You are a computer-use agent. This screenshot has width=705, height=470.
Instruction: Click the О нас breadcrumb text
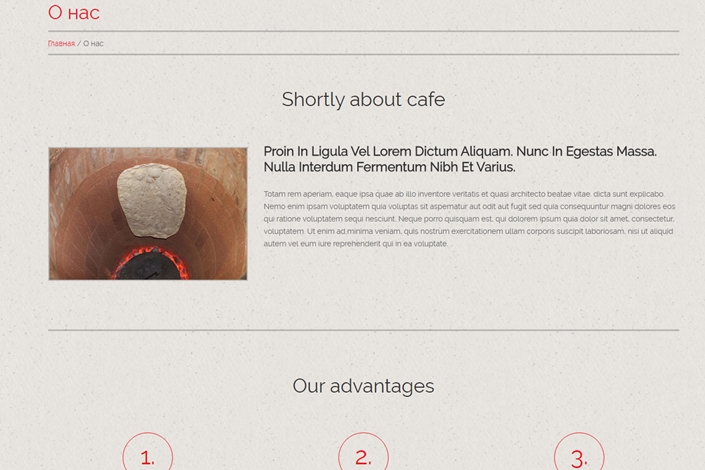pos(93,44)
